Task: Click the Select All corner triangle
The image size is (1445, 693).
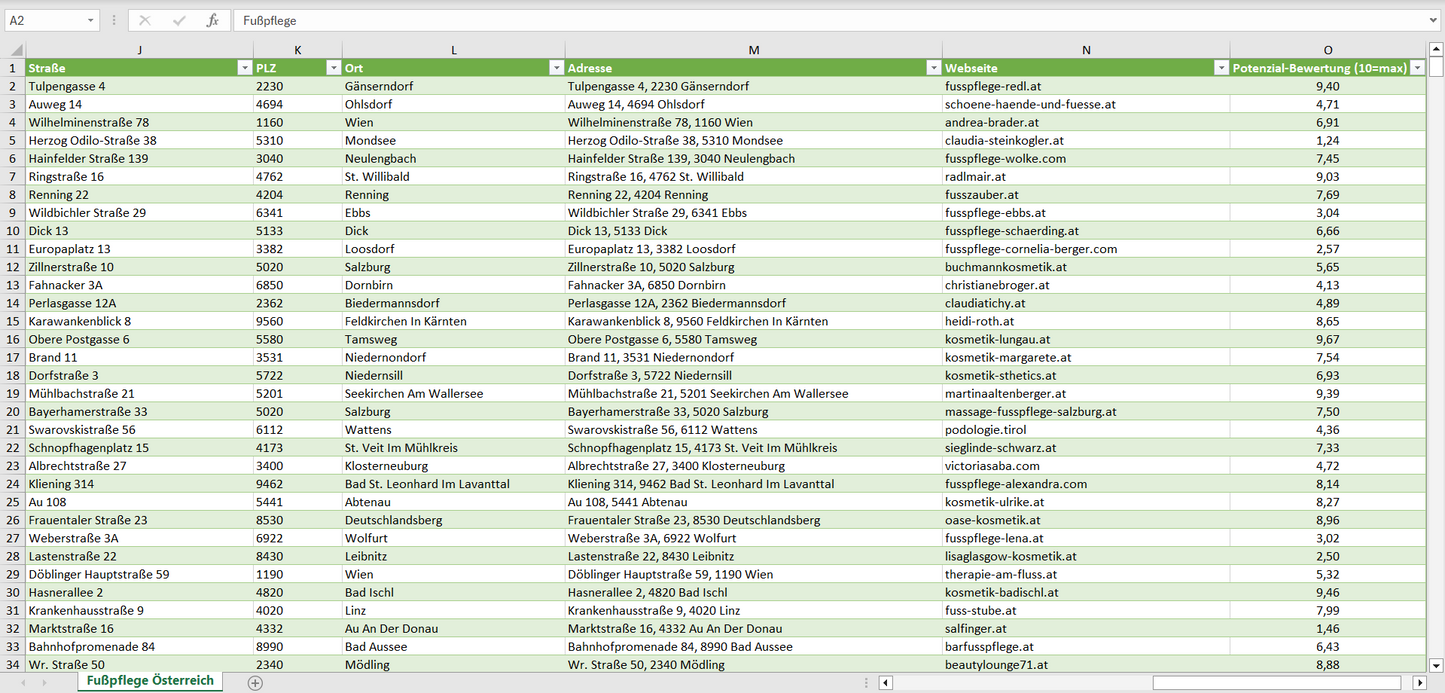Action: [16, 50]
